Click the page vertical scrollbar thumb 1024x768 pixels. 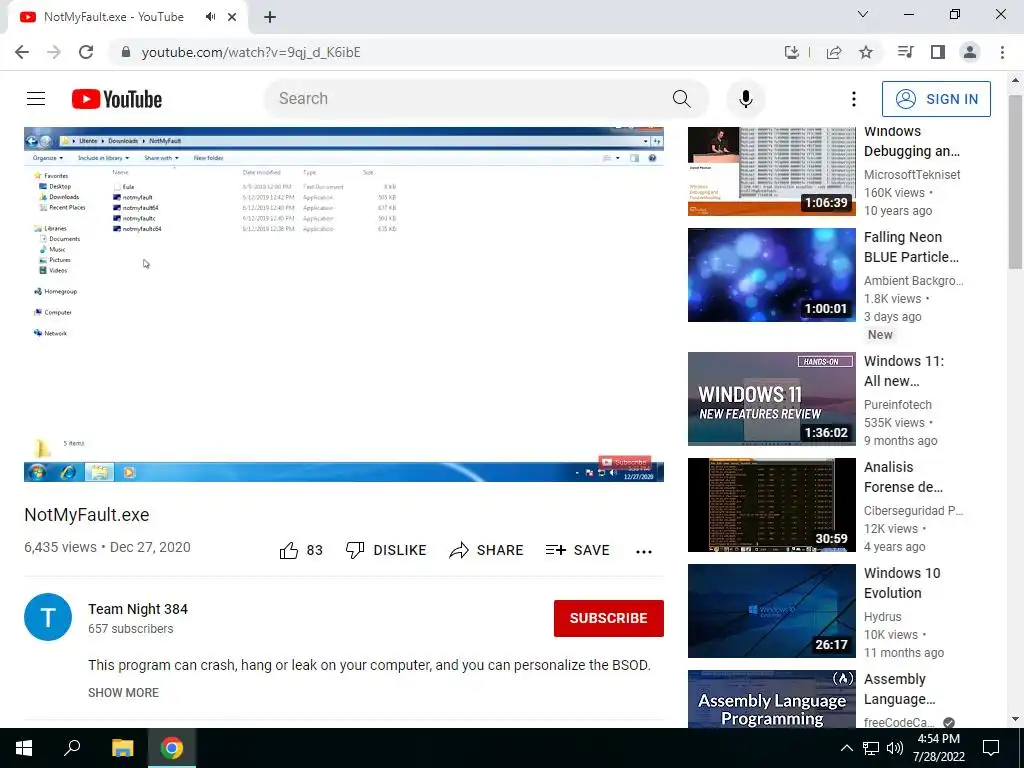[1015, 182]
